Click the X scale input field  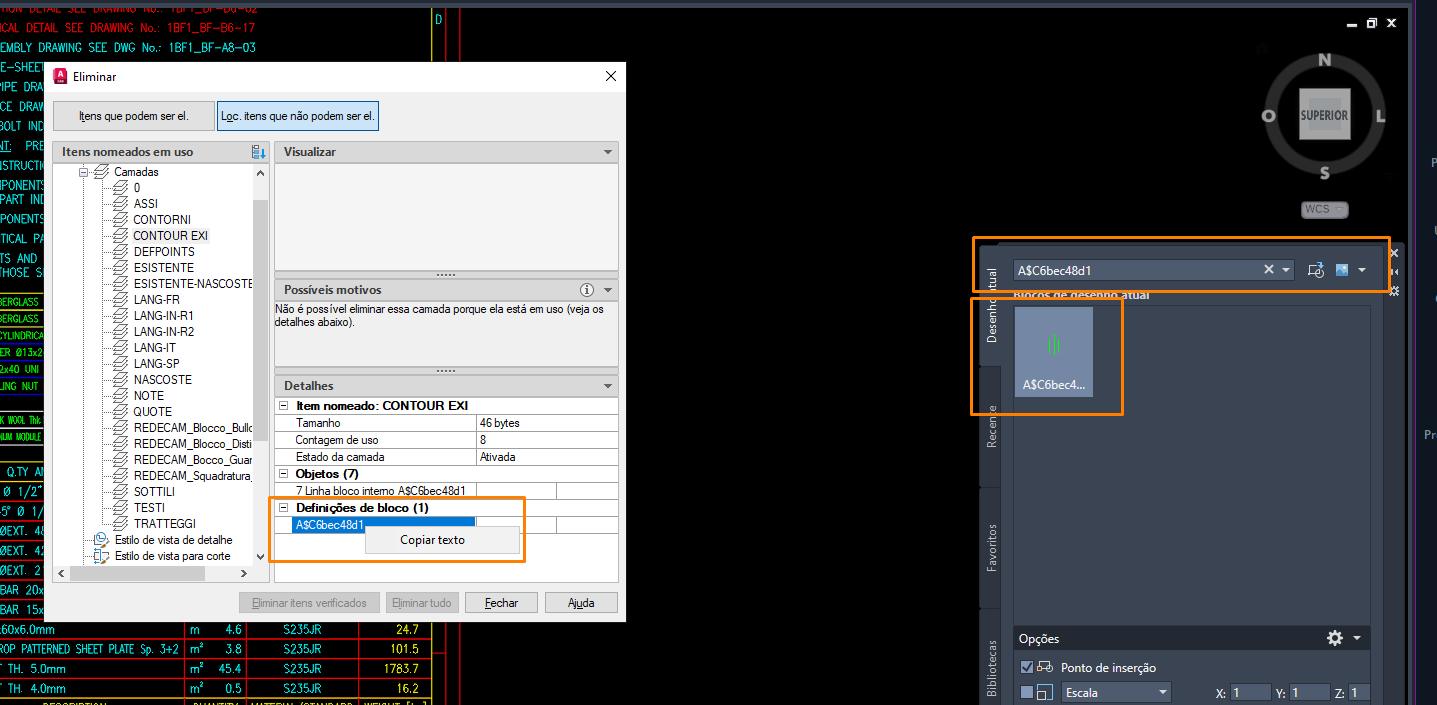pos(1251,692)
